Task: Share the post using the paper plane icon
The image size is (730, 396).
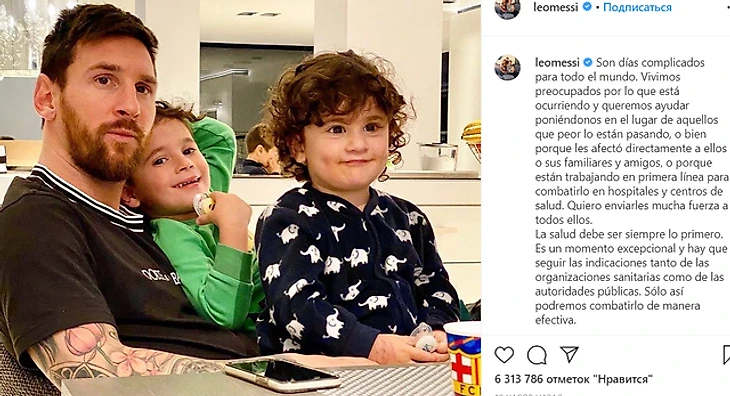Action: [x=569, y=355]
